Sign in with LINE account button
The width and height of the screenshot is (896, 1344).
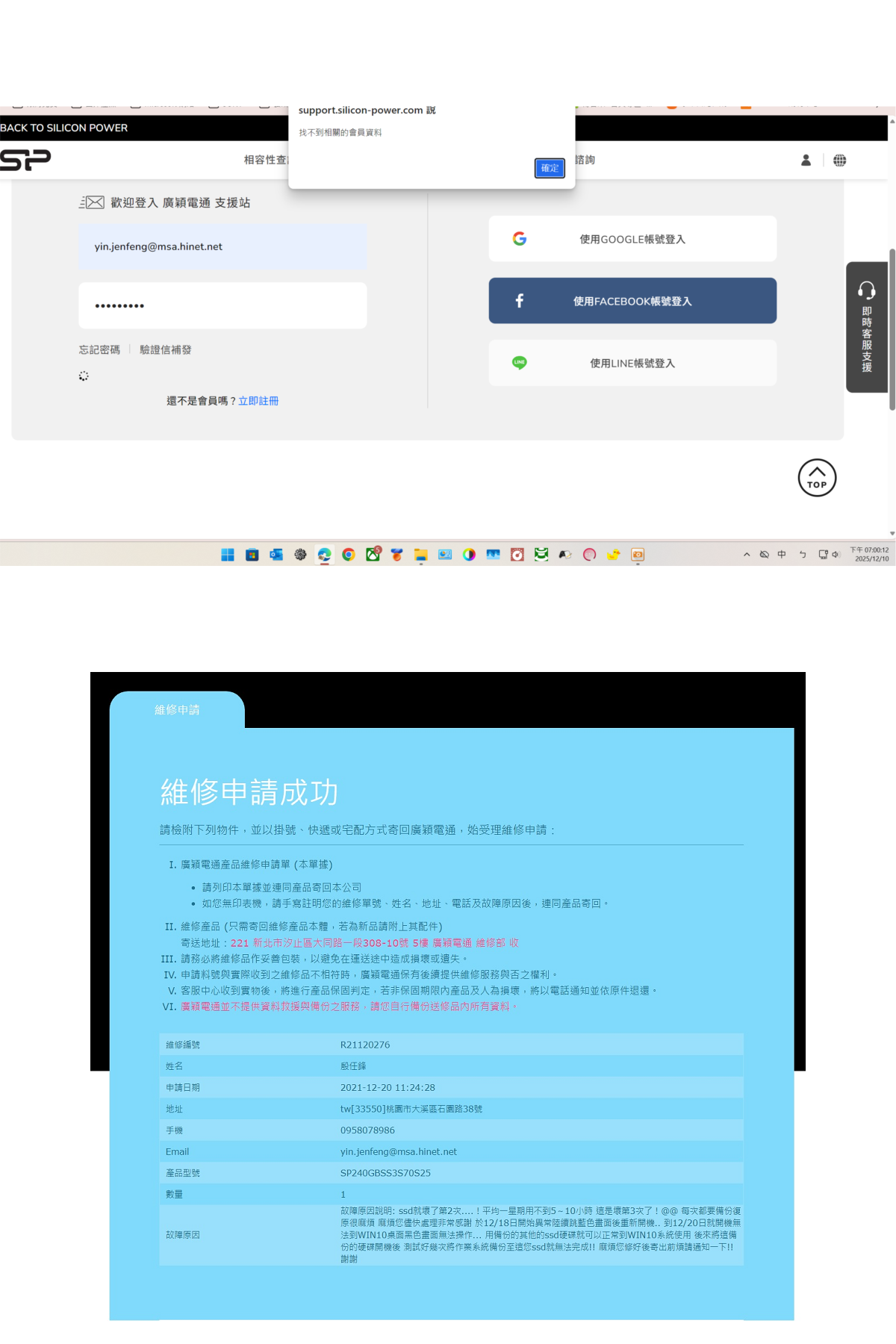[x=632, y=363]
